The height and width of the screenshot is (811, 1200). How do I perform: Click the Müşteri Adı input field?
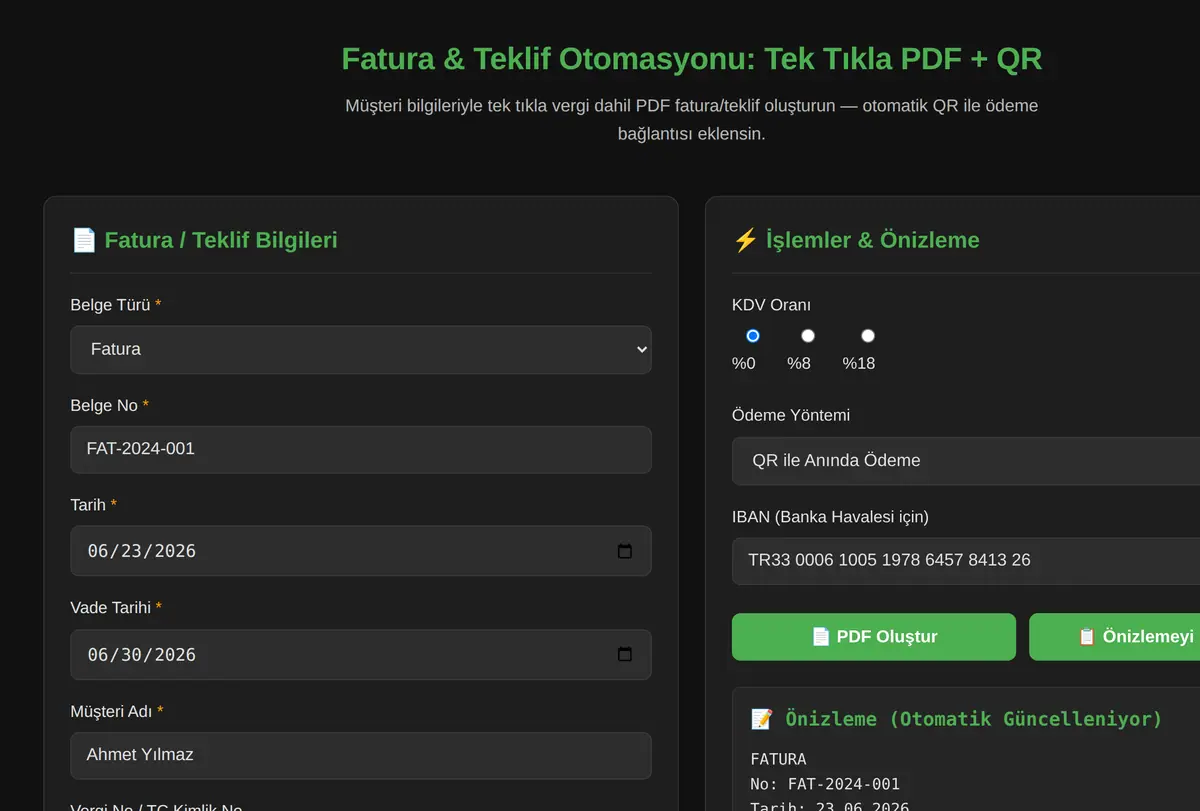(361, 755)
